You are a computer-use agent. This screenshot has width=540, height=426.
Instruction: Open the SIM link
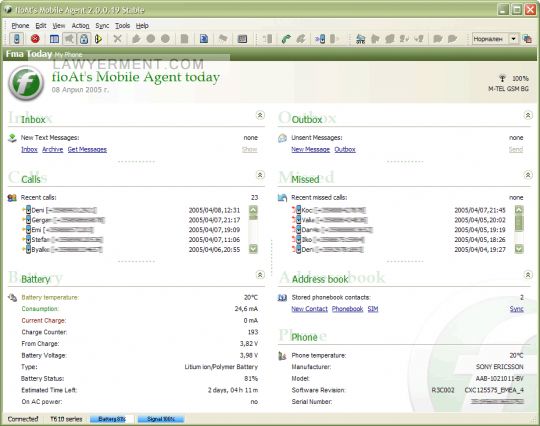[x=373, y=309]
